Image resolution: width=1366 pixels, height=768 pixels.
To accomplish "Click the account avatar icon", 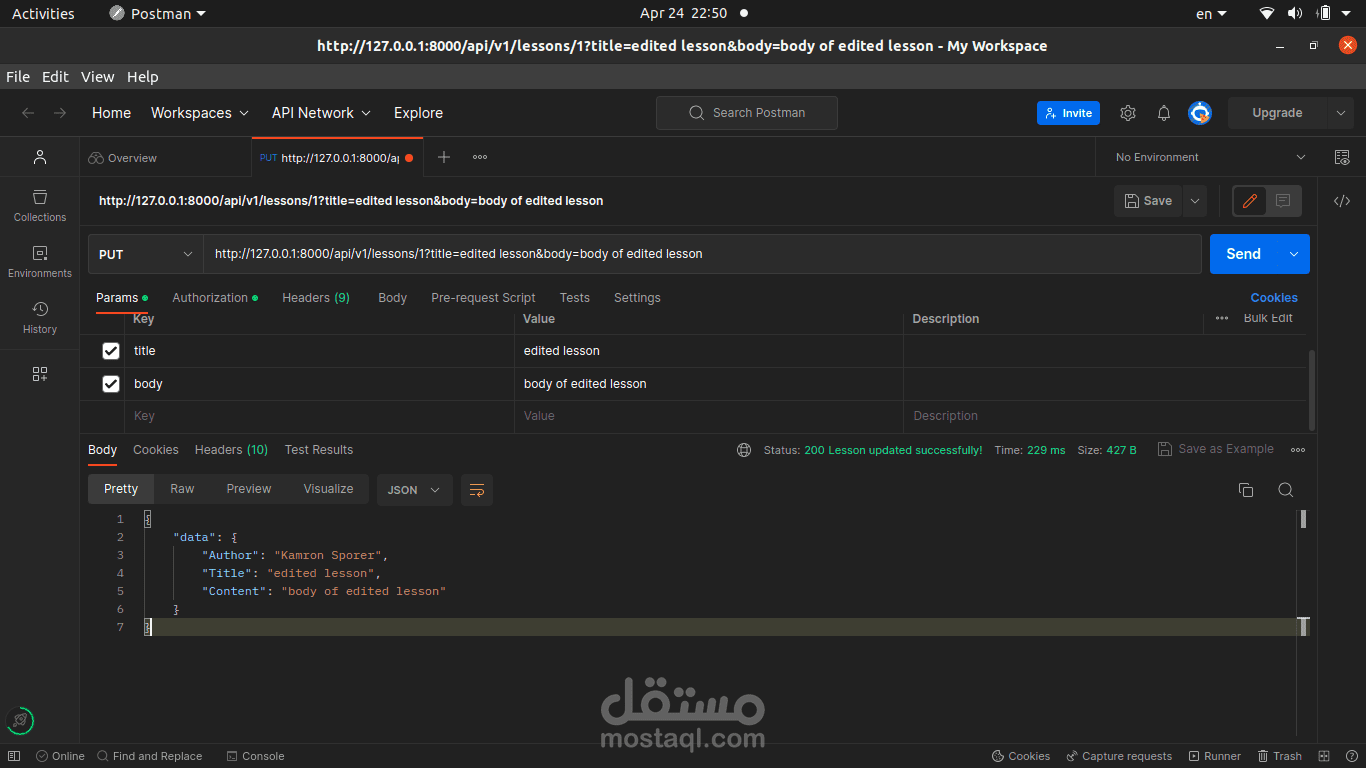I will (1200, 113).
